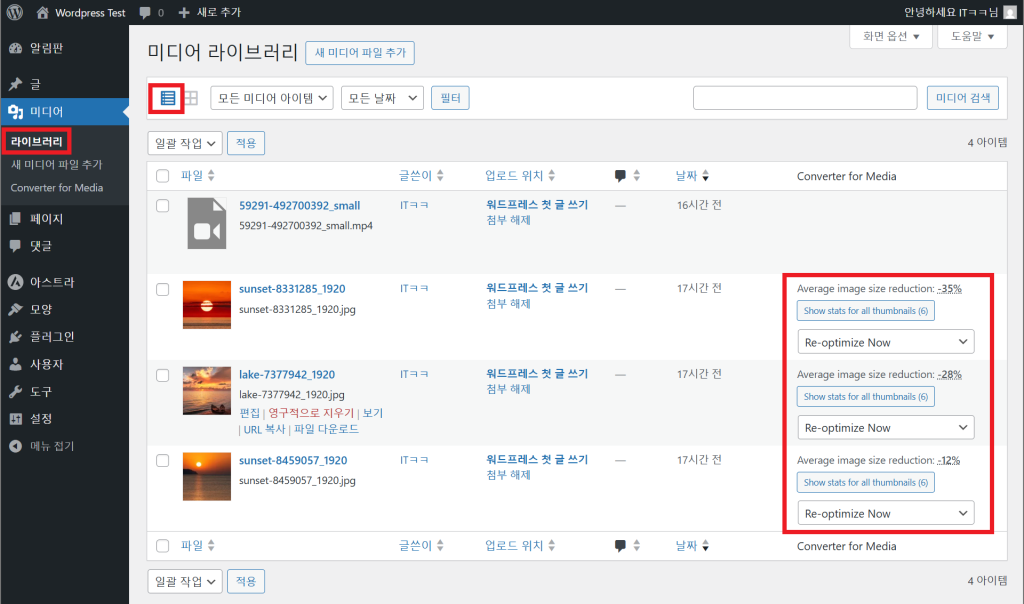Open comments bubble in admin bar
Screen dimensions: 1024x604
pos(152,12)
